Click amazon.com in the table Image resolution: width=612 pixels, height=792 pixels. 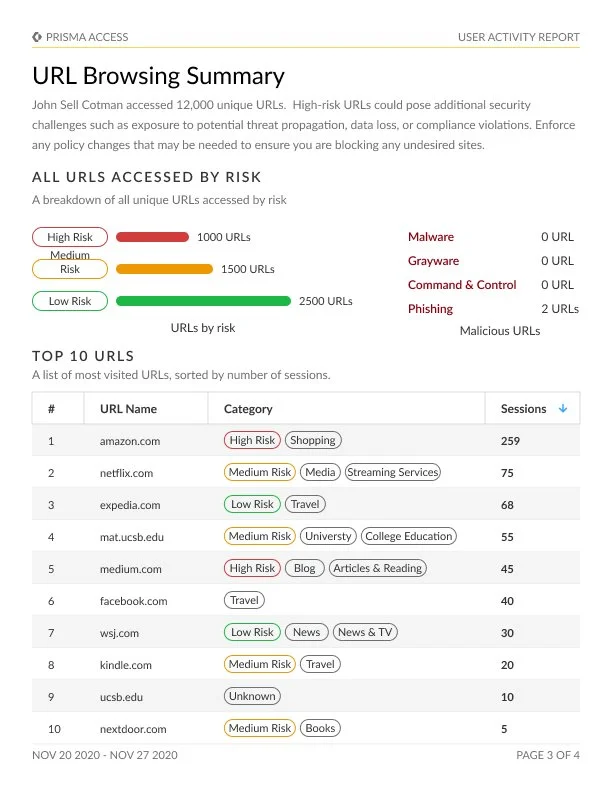[x=130, y=441]
